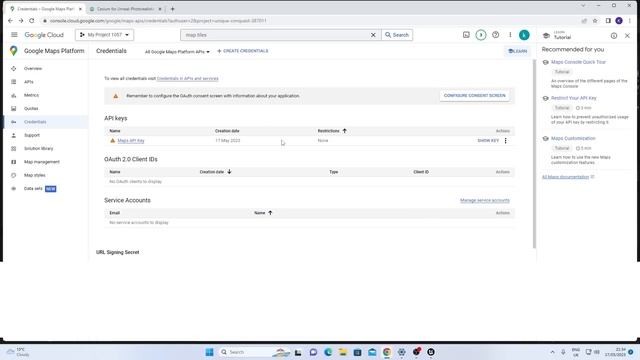This screenshot has height=360, width=640.
Task: Click the Windows Start icon in taskbar
Action: click(x=209, y=352)
